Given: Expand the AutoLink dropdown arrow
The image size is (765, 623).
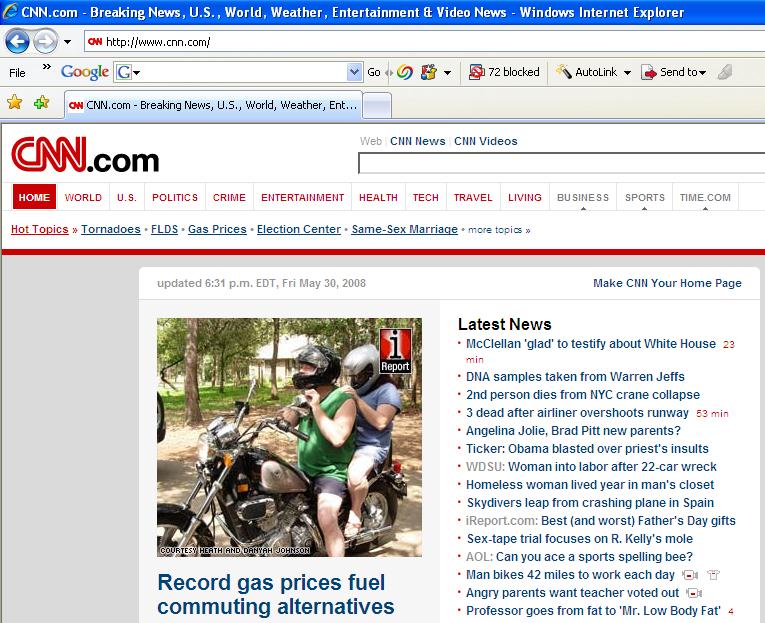Looking at the screenshot, I should 627,72.
